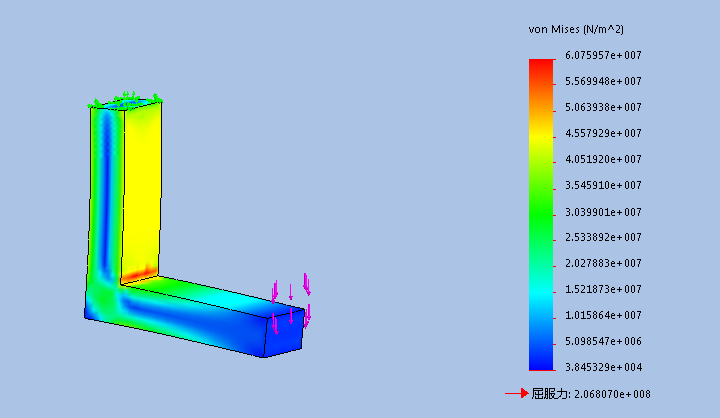Select the maximum stress value 6.075957e+007
Screen dimensions: 720x418
tap(603, 56)
